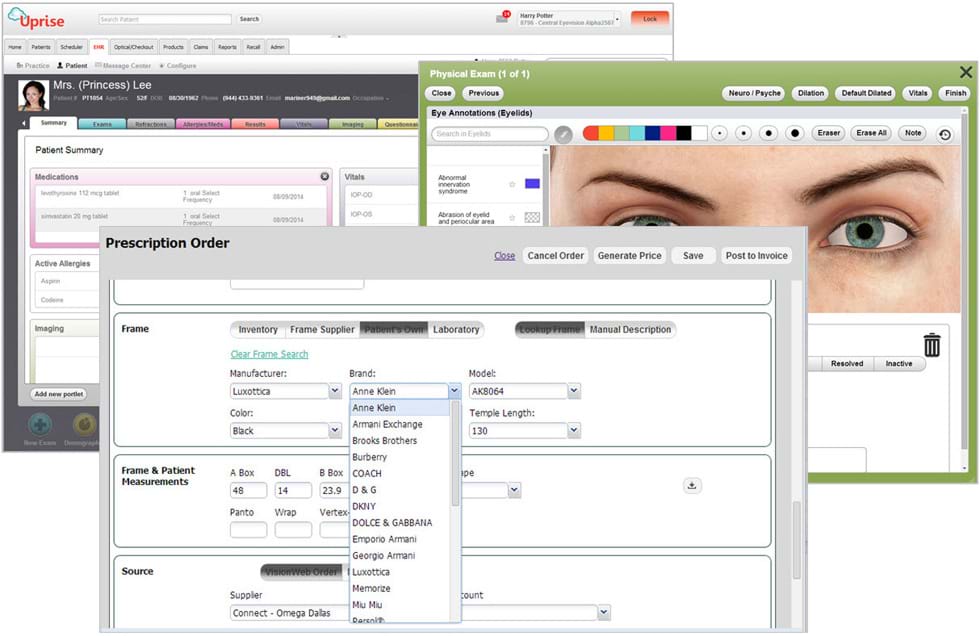Toggle the Resolved filter in Physical Exam

coord(847,364)
